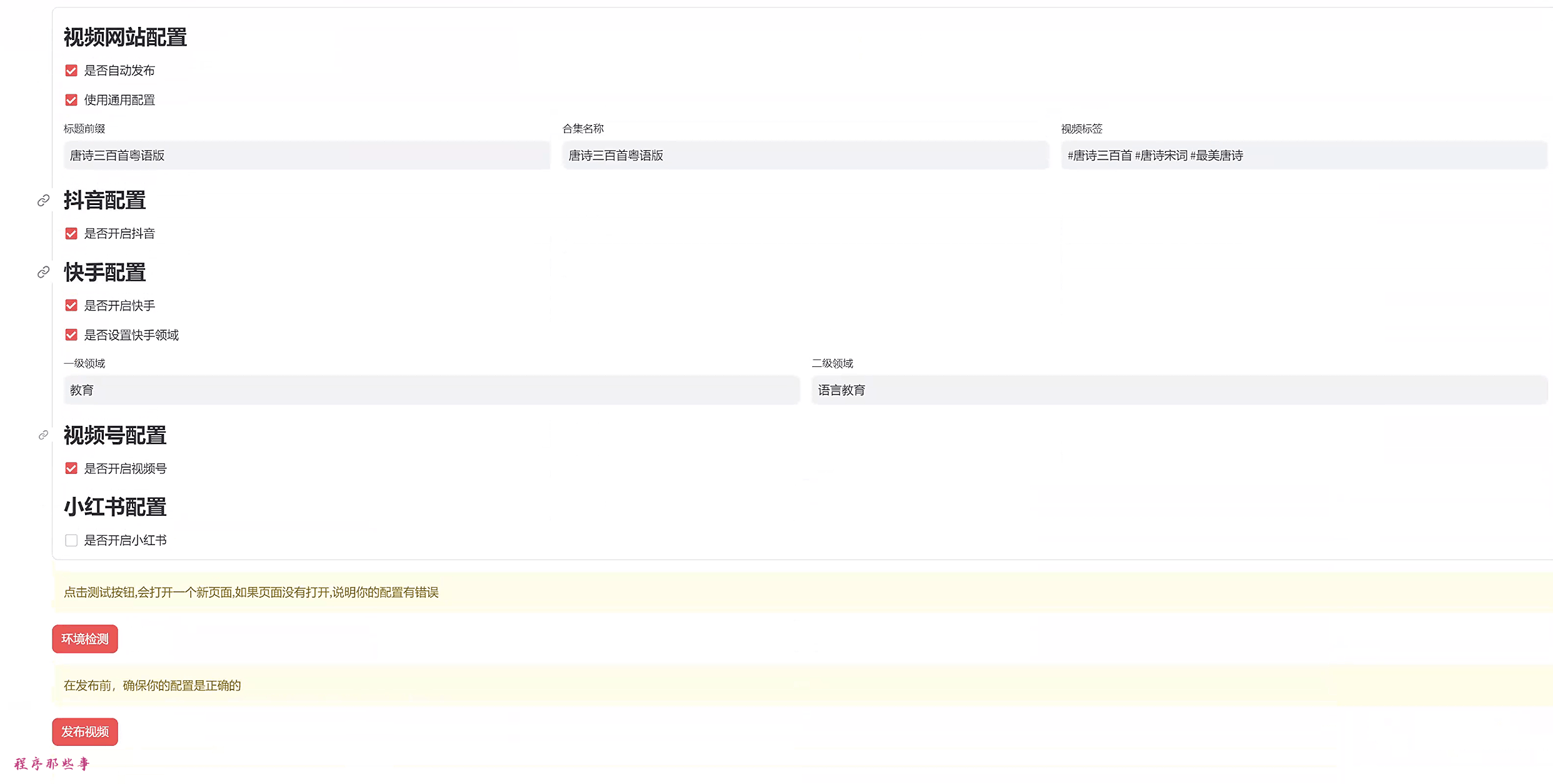Uncheck the 是否自动发布 checkbox
This screenshot has width=1553, height=784.
(x=71, y=71)
